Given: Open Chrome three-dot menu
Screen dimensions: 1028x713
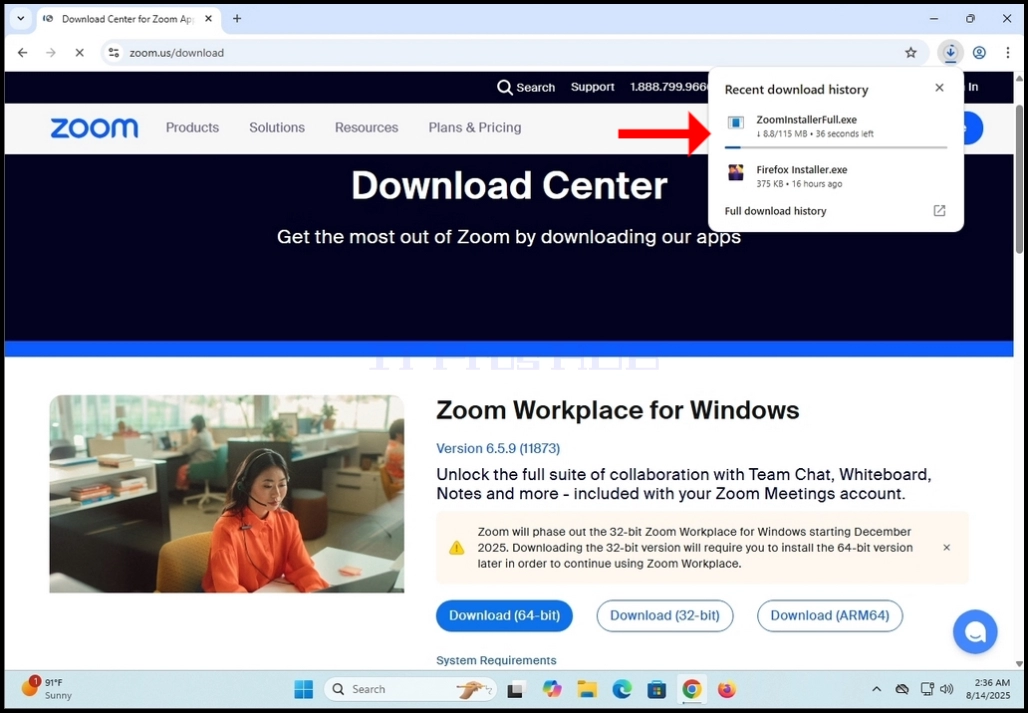Looking at the screenshot, I should (x=1008, y=52).
